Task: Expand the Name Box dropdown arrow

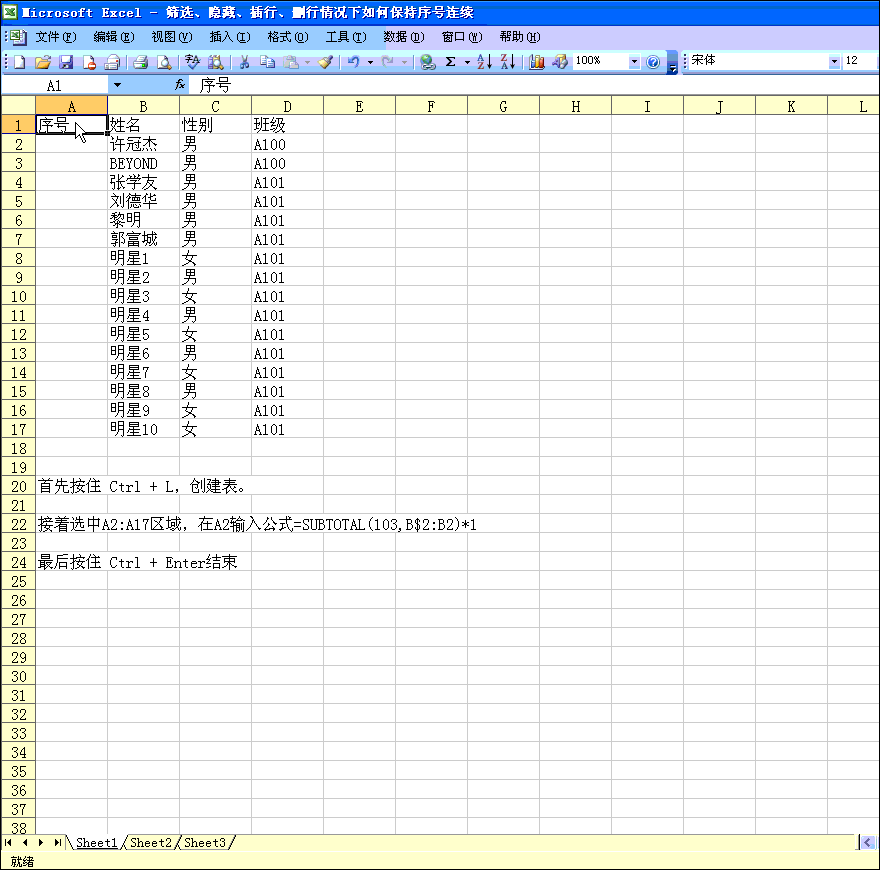Action: pos(117,86)
